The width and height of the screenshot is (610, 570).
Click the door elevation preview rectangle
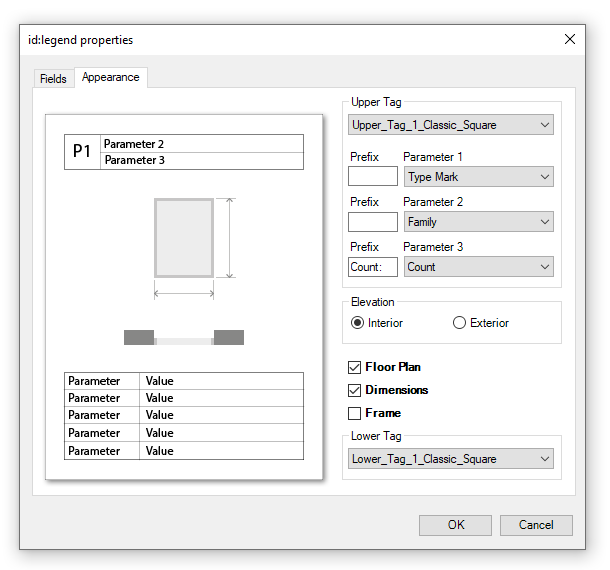183,237
